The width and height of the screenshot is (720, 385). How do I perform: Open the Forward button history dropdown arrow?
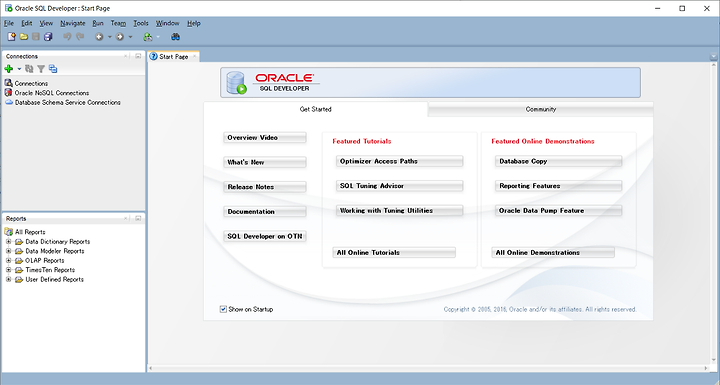pyautogui.click(x=130, y=37)
